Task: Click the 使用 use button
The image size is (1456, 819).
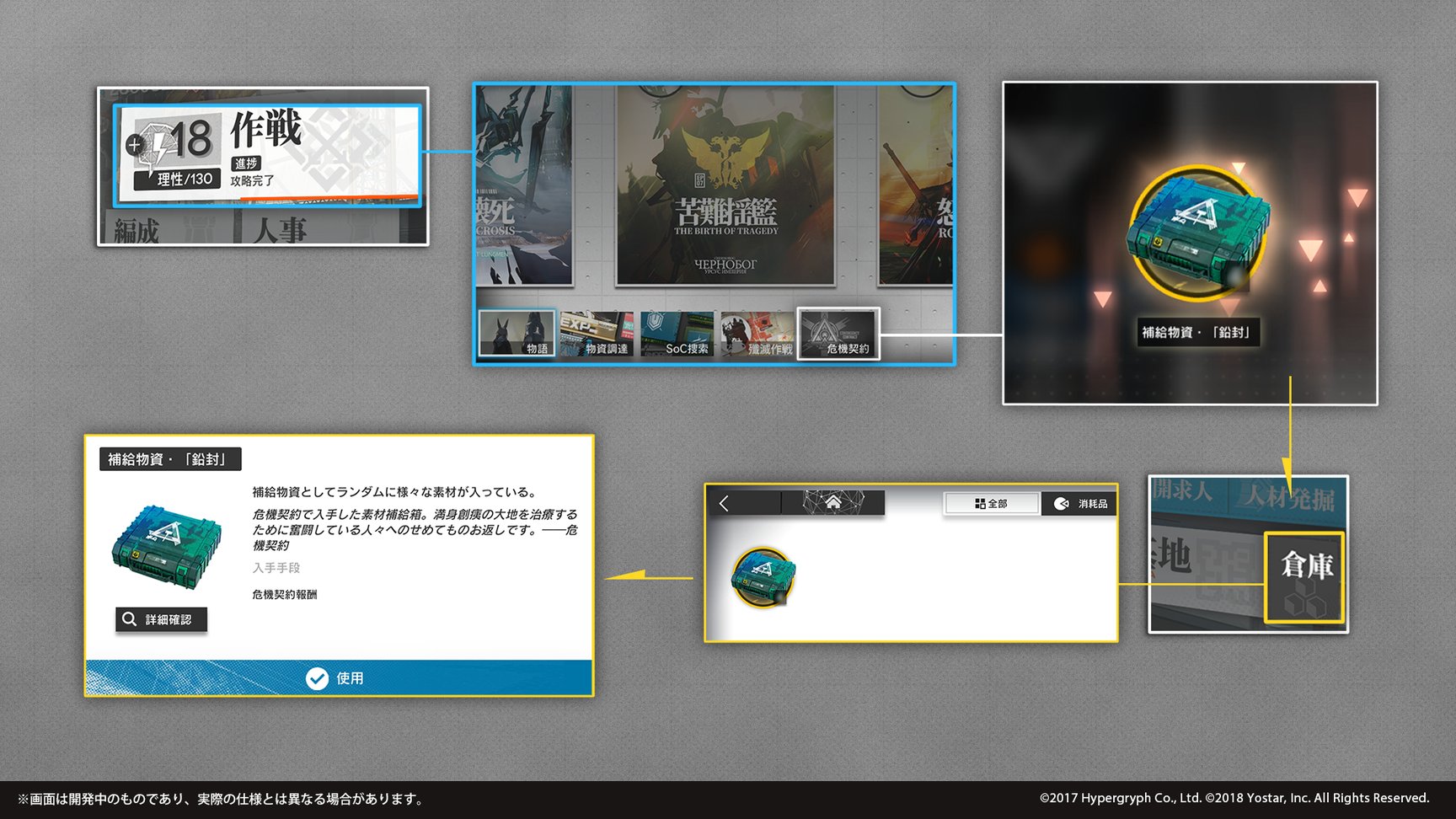Action: (x=339, y=678)
